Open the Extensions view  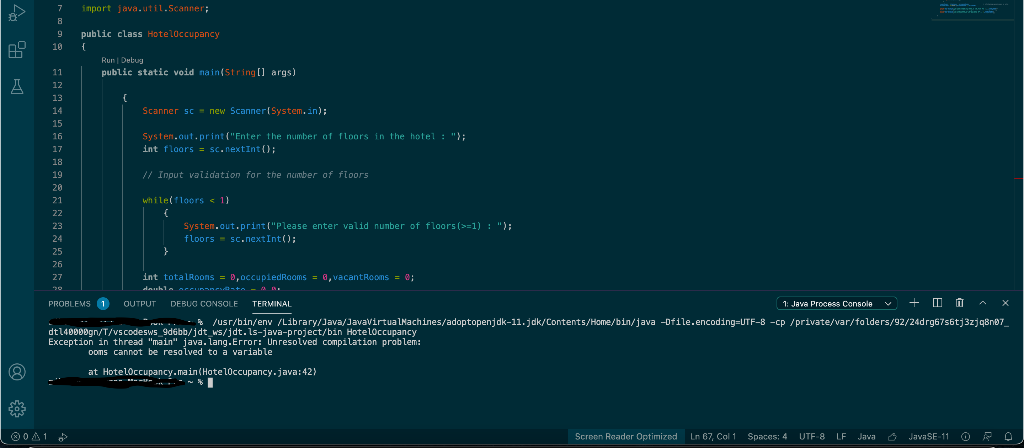pyautogui.click(x=17, y=50)
